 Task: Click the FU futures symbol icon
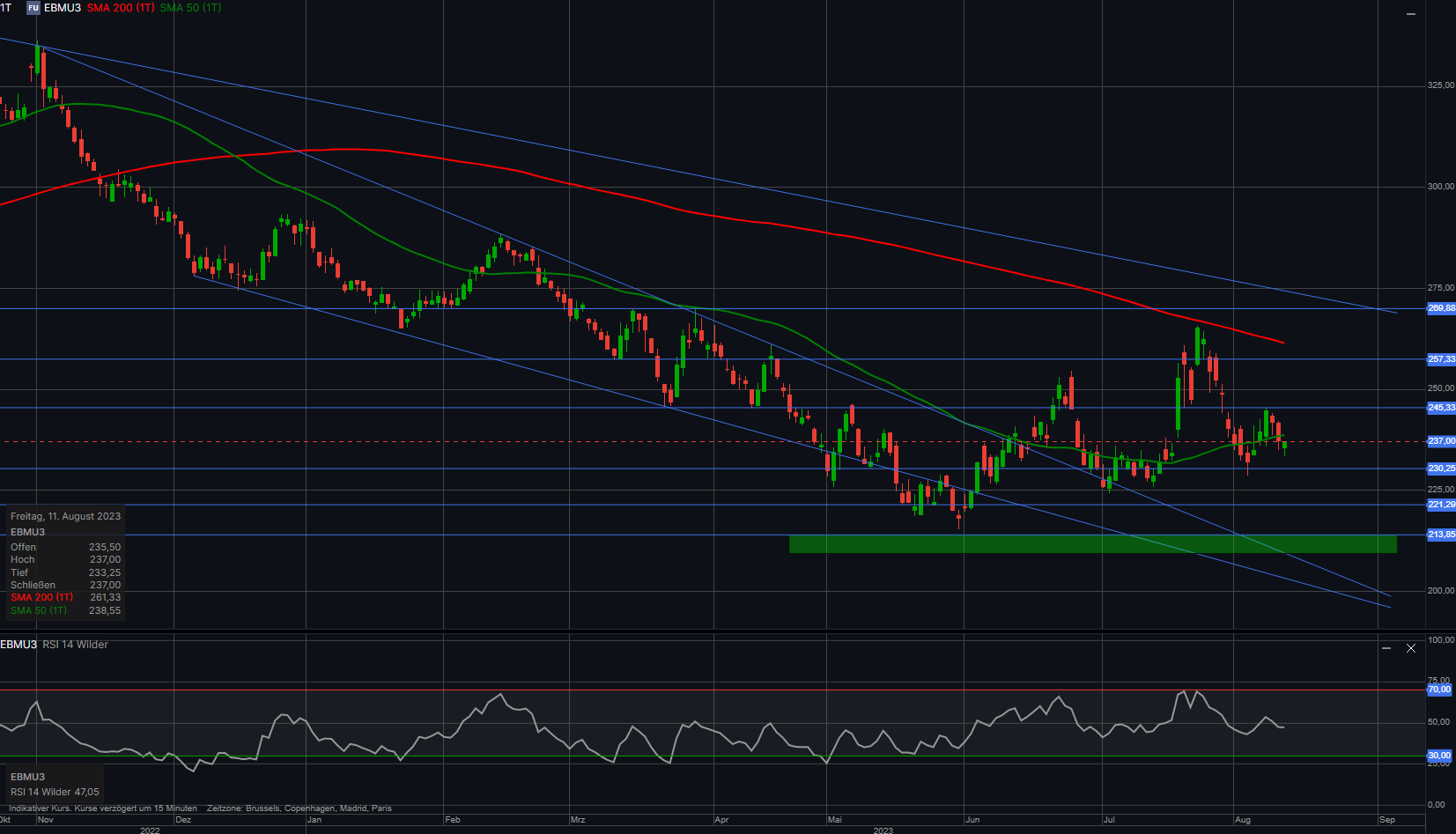click(x=33, y=8)
